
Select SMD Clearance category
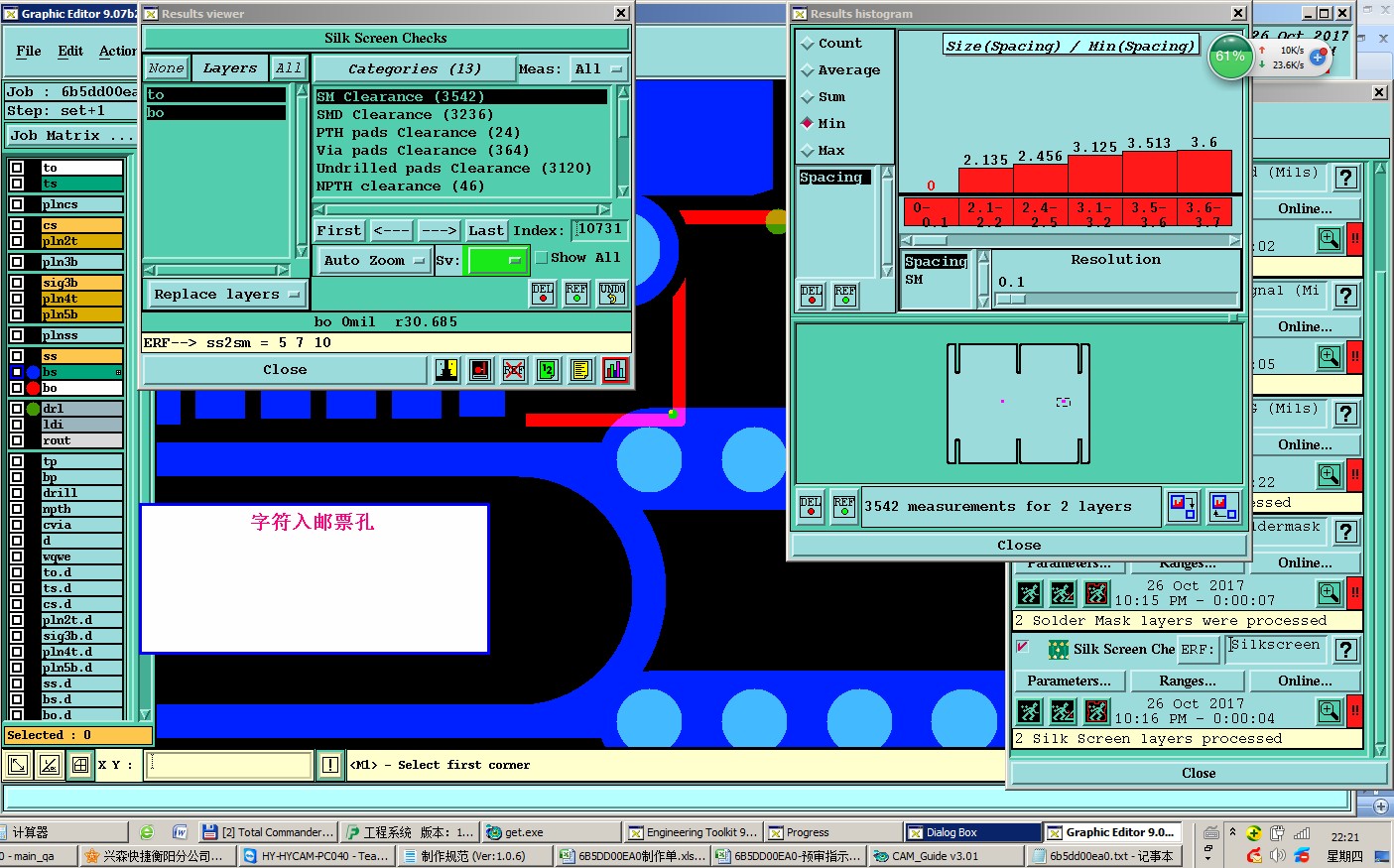coord(405,115)
